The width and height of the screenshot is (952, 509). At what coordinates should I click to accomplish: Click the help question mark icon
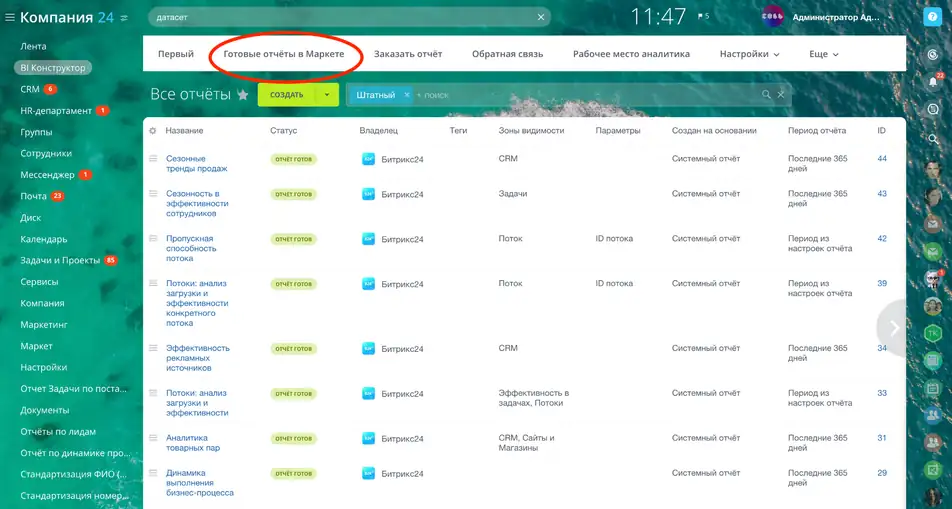932,17
